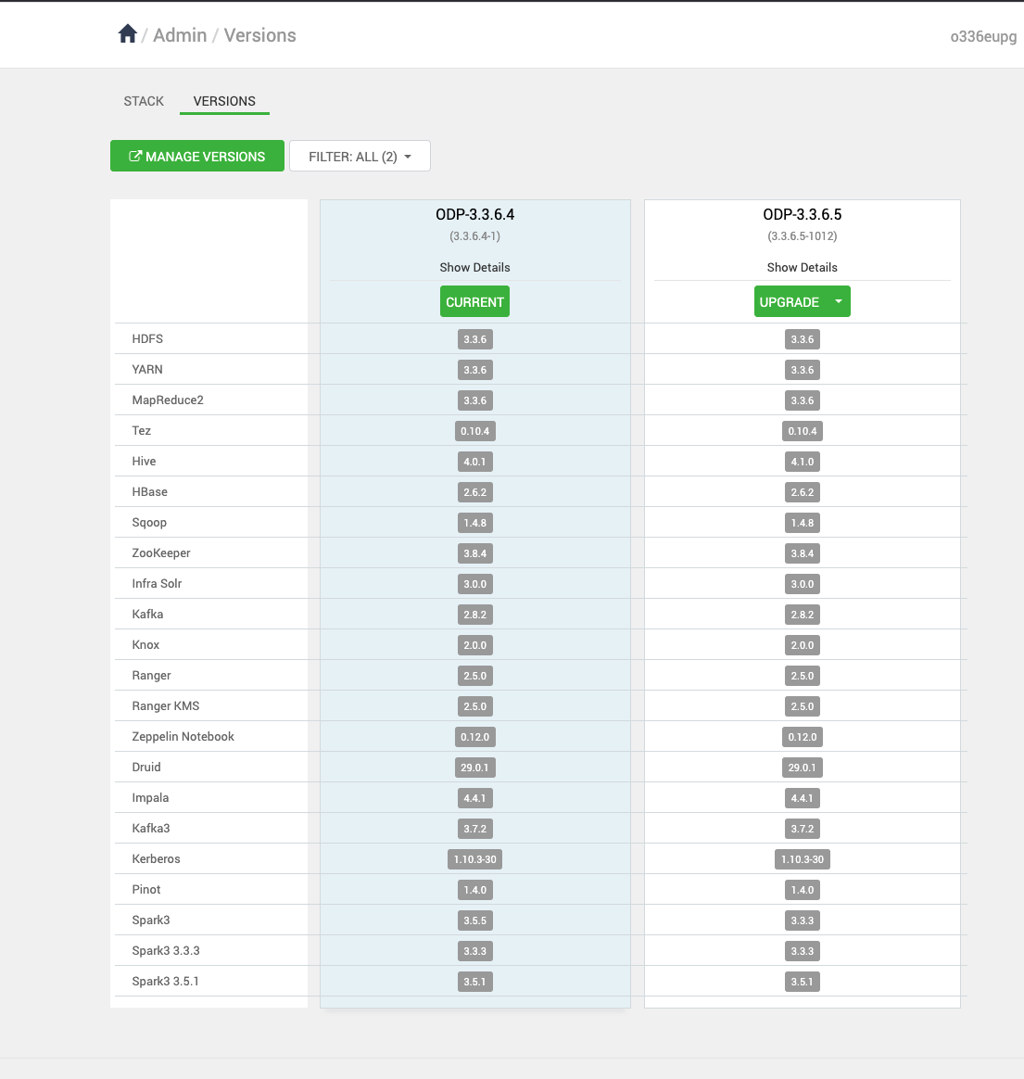Viewport: 1024px width, 1079px height.
Task: Click Druid 29.0.1 badge in ODP-3.3.6.5
Action: [802, 767]
